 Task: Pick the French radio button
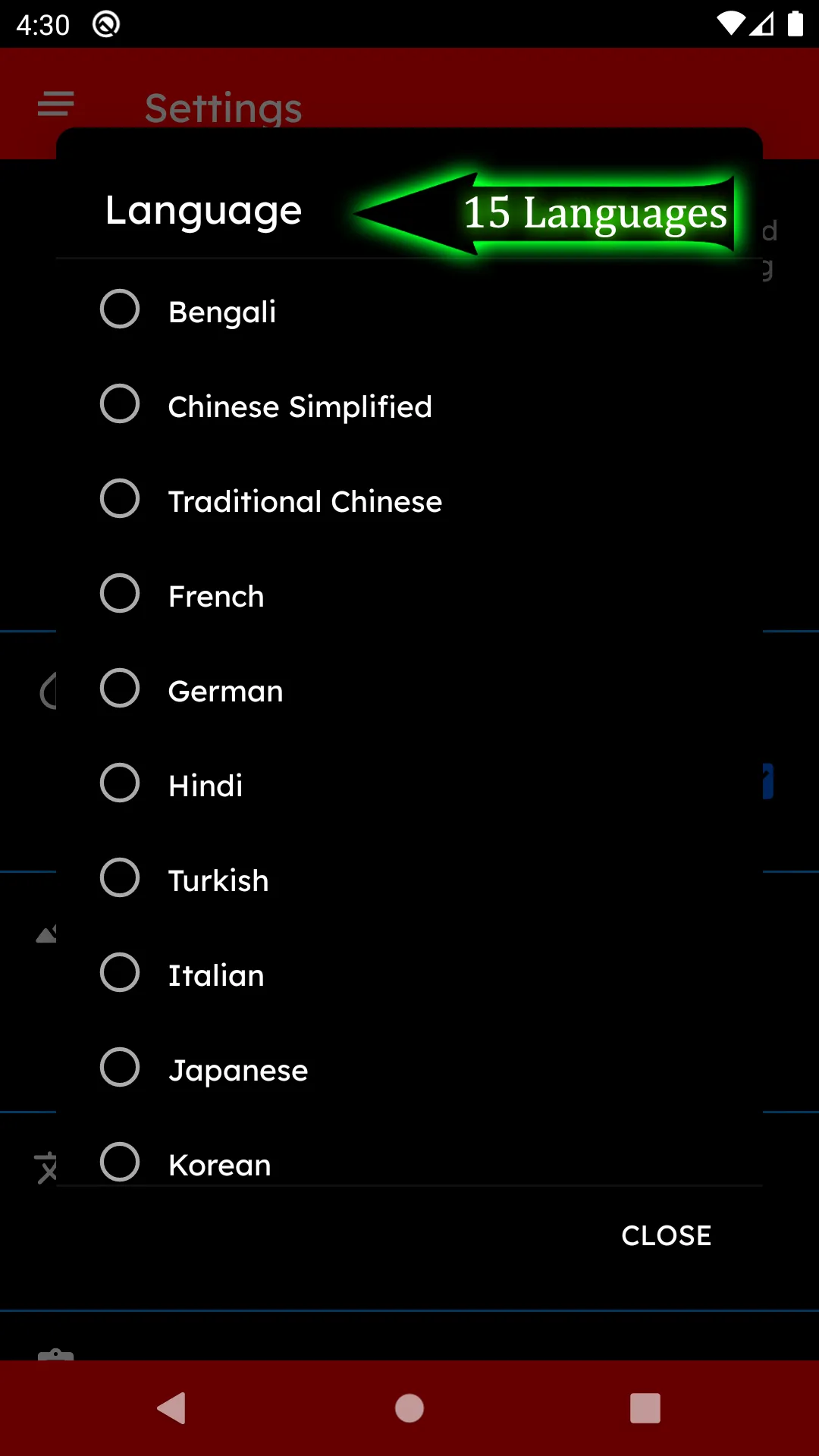[120, 594]
